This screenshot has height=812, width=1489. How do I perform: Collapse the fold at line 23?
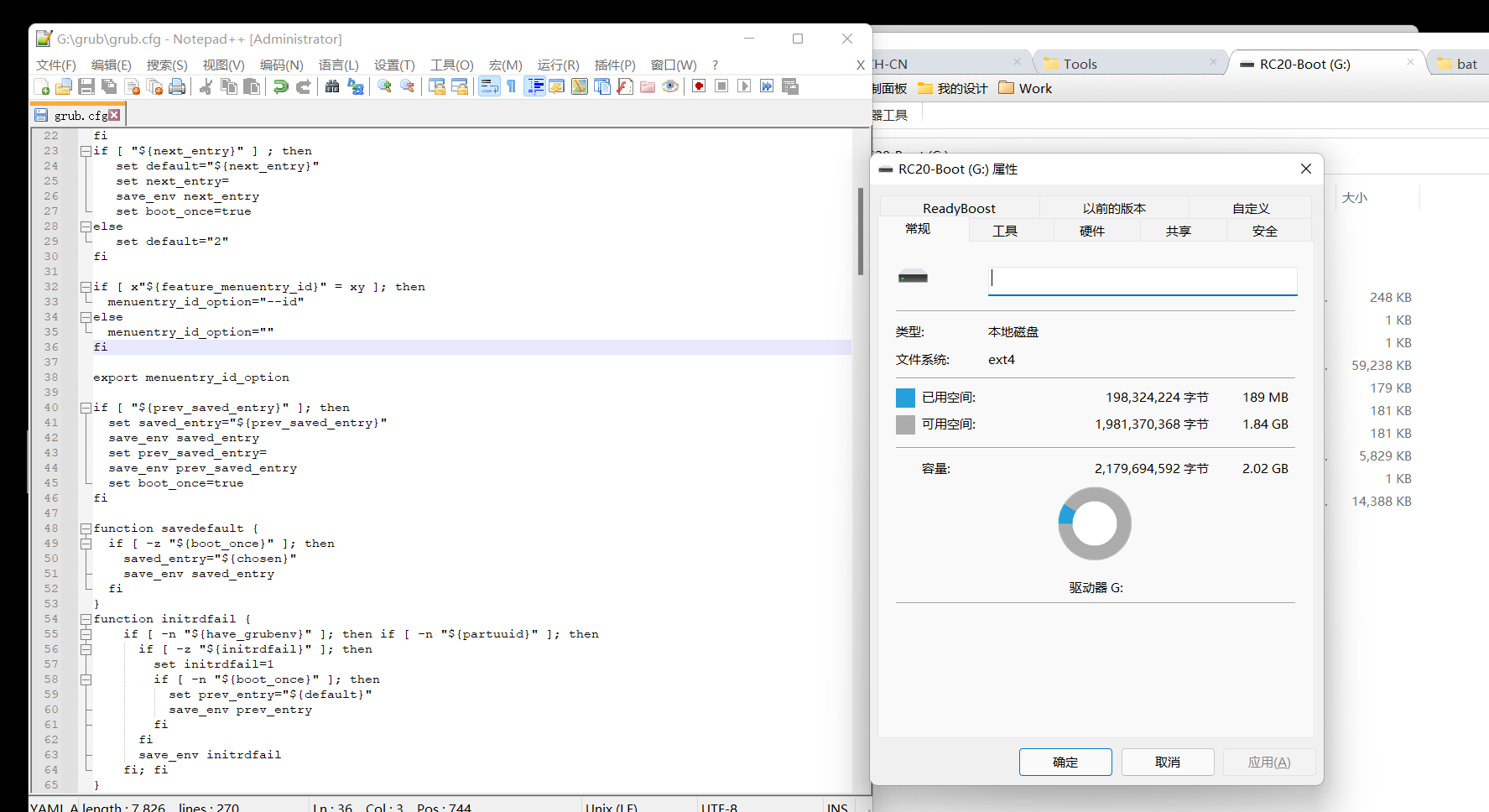pos(86,151)
